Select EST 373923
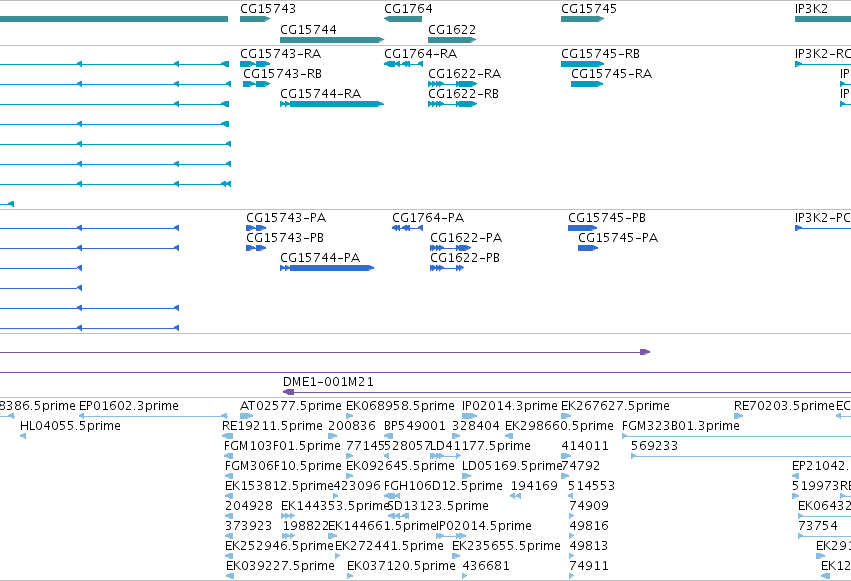This screenshot has width=851, height=581. 249,526
